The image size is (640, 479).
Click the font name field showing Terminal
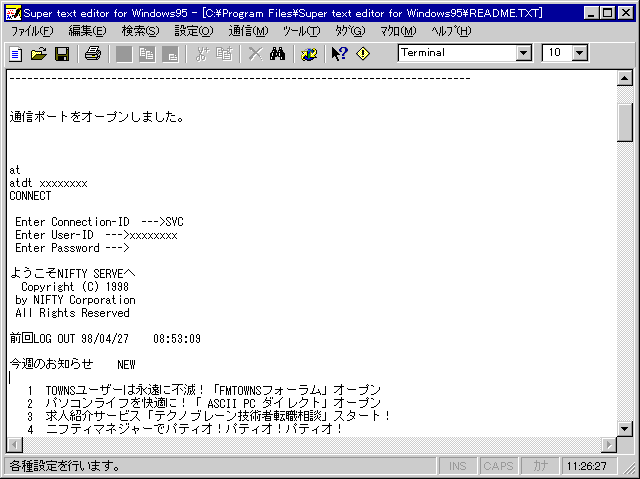pyautogui.click(x=457, y=53)
